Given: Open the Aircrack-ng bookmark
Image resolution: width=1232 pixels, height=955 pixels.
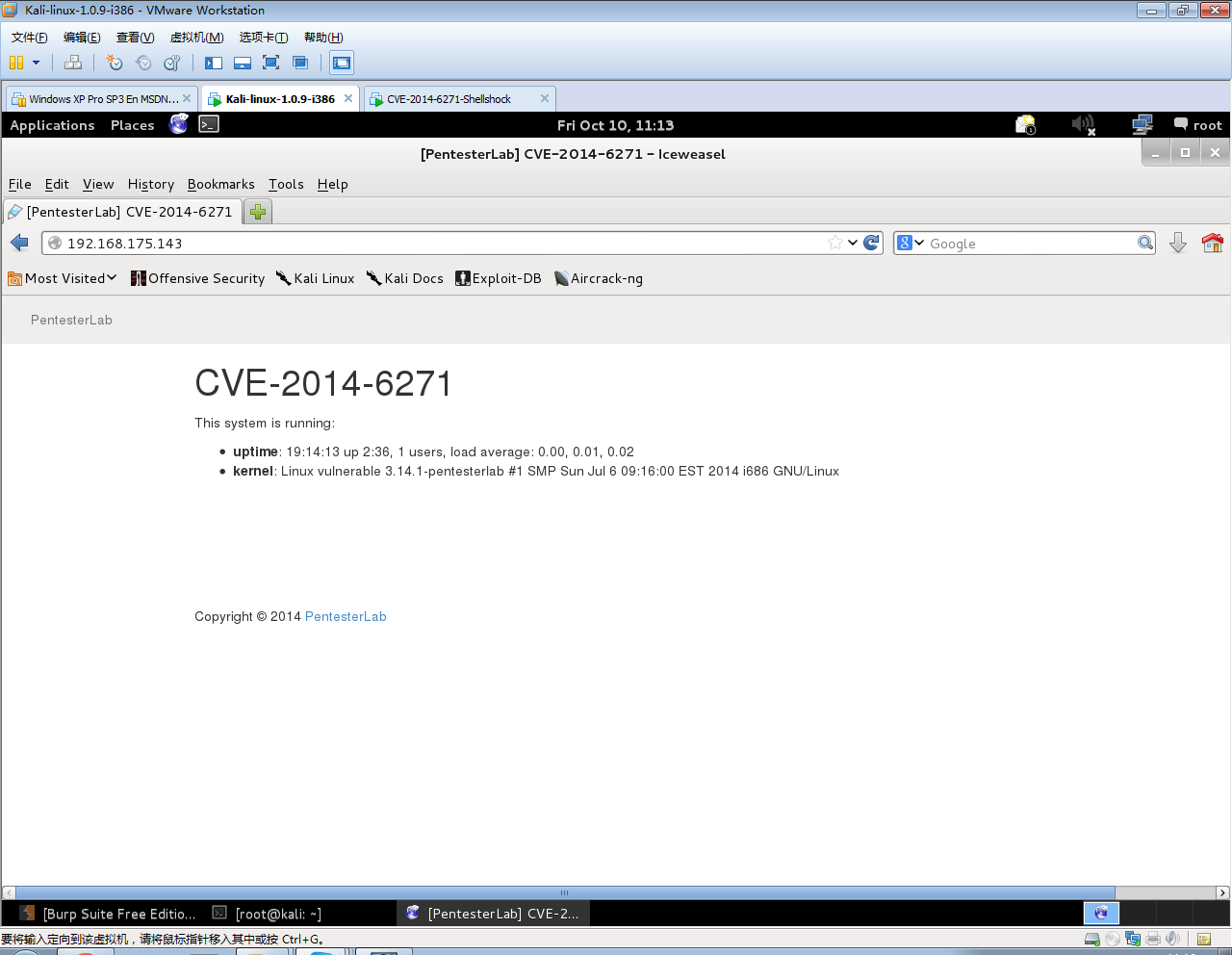Looking at the screenshot, I should click(x=599, y=278).
